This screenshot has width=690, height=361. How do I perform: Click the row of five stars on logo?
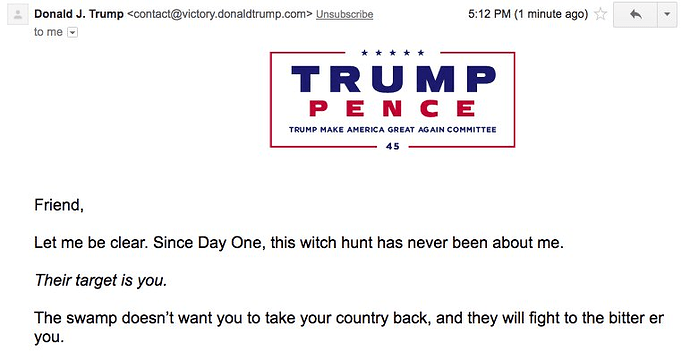click(x=393, y=53)
